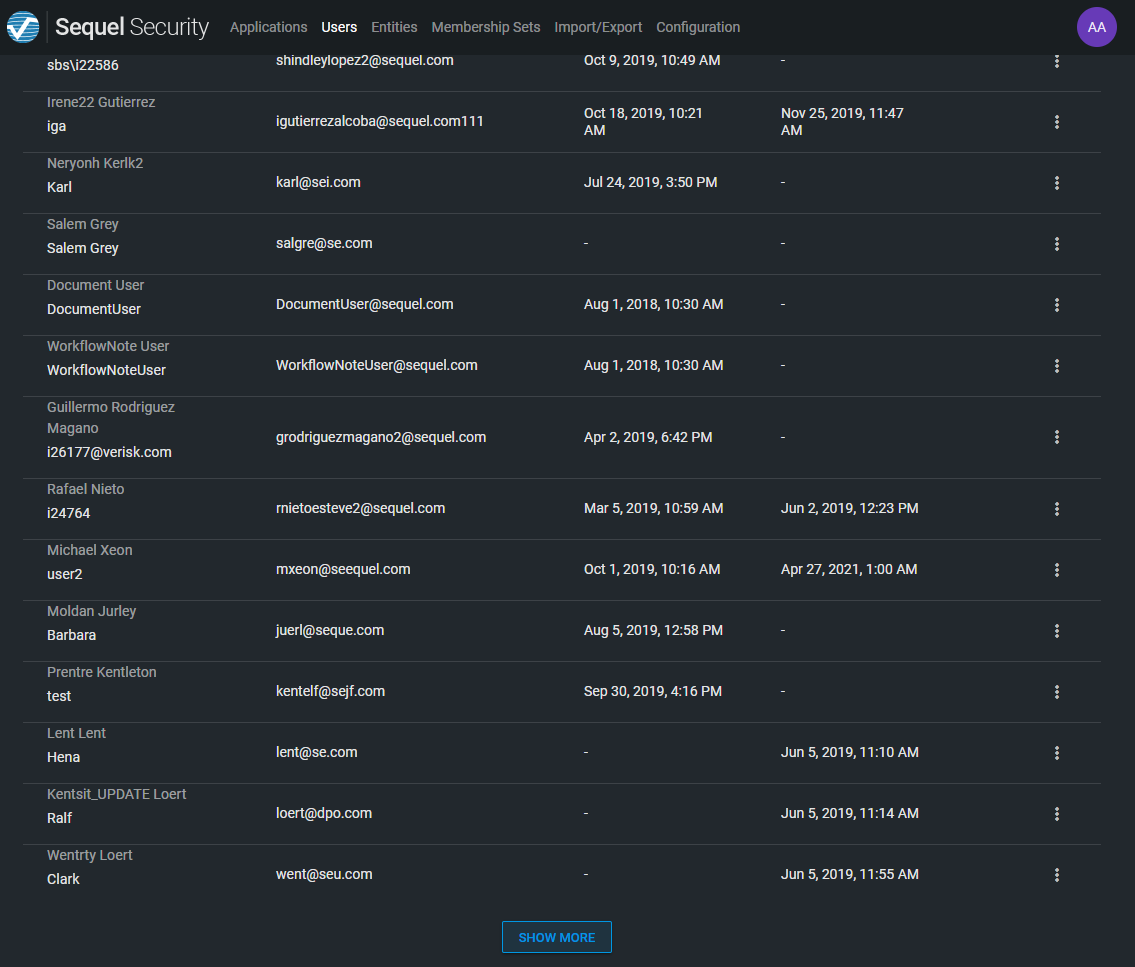
Task: Select the username user2
Action: click(64, 574)
